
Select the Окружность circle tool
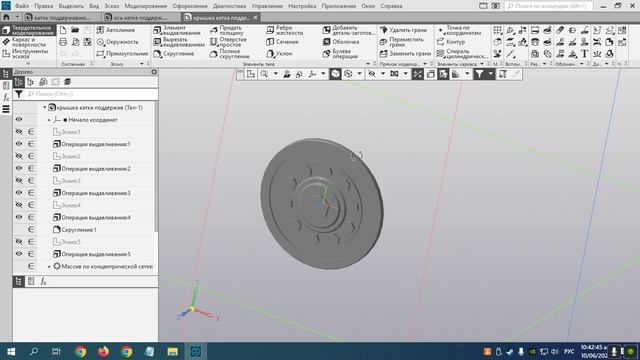[x=118, y=42]
